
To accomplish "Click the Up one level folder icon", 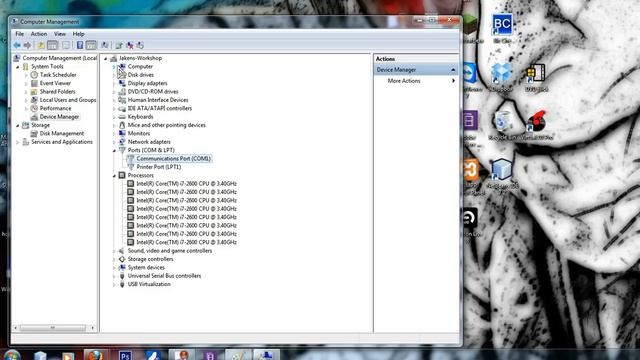I will pyautogui.click(x=41, y=45).
